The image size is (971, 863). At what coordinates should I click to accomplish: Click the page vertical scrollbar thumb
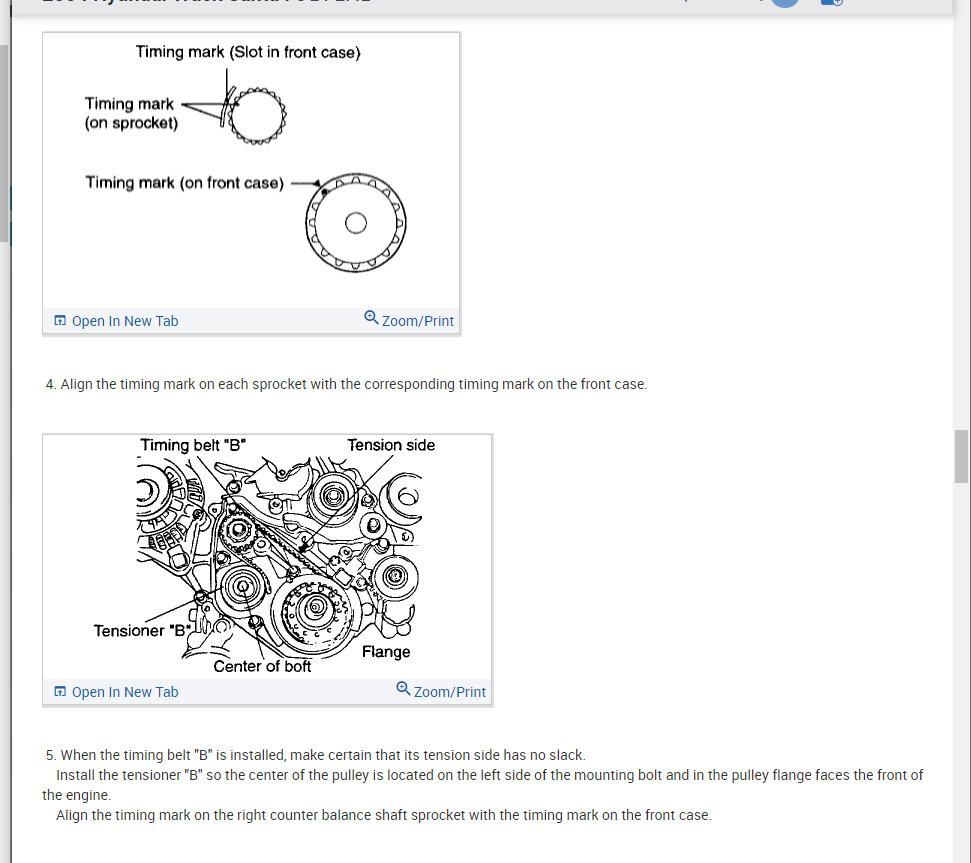961,456
